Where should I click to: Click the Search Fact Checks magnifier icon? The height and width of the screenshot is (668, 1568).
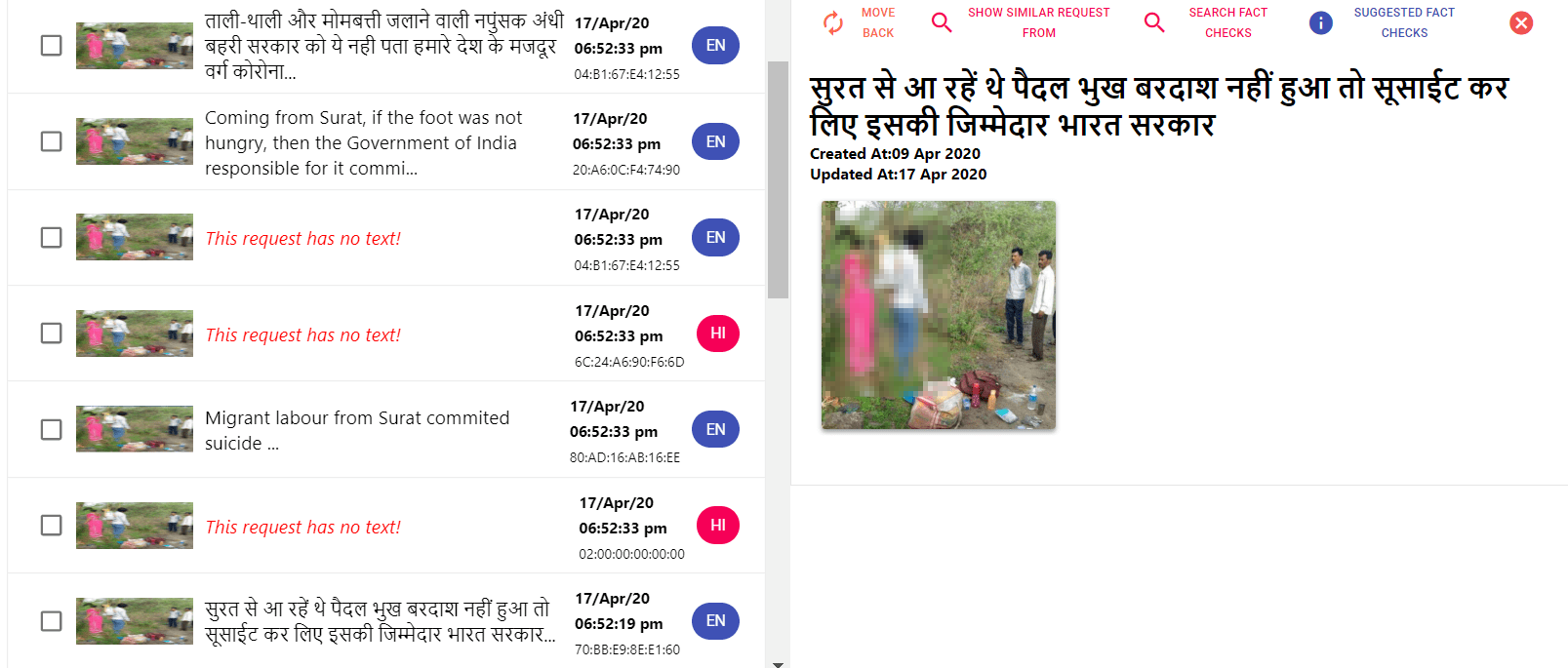1154,22
